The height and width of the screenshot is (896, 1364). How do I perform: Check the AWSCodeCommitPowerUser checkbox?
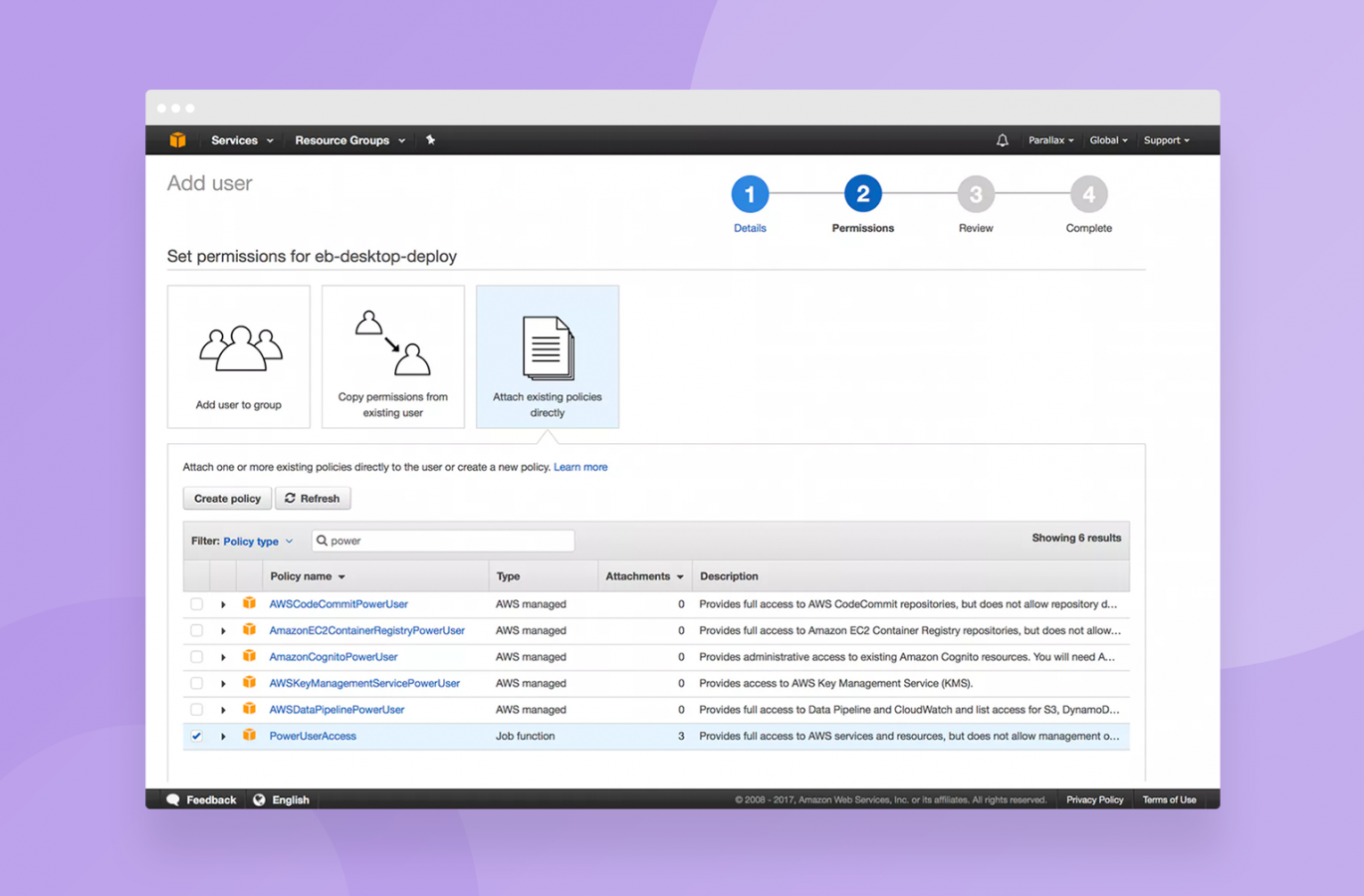(196, 604)
